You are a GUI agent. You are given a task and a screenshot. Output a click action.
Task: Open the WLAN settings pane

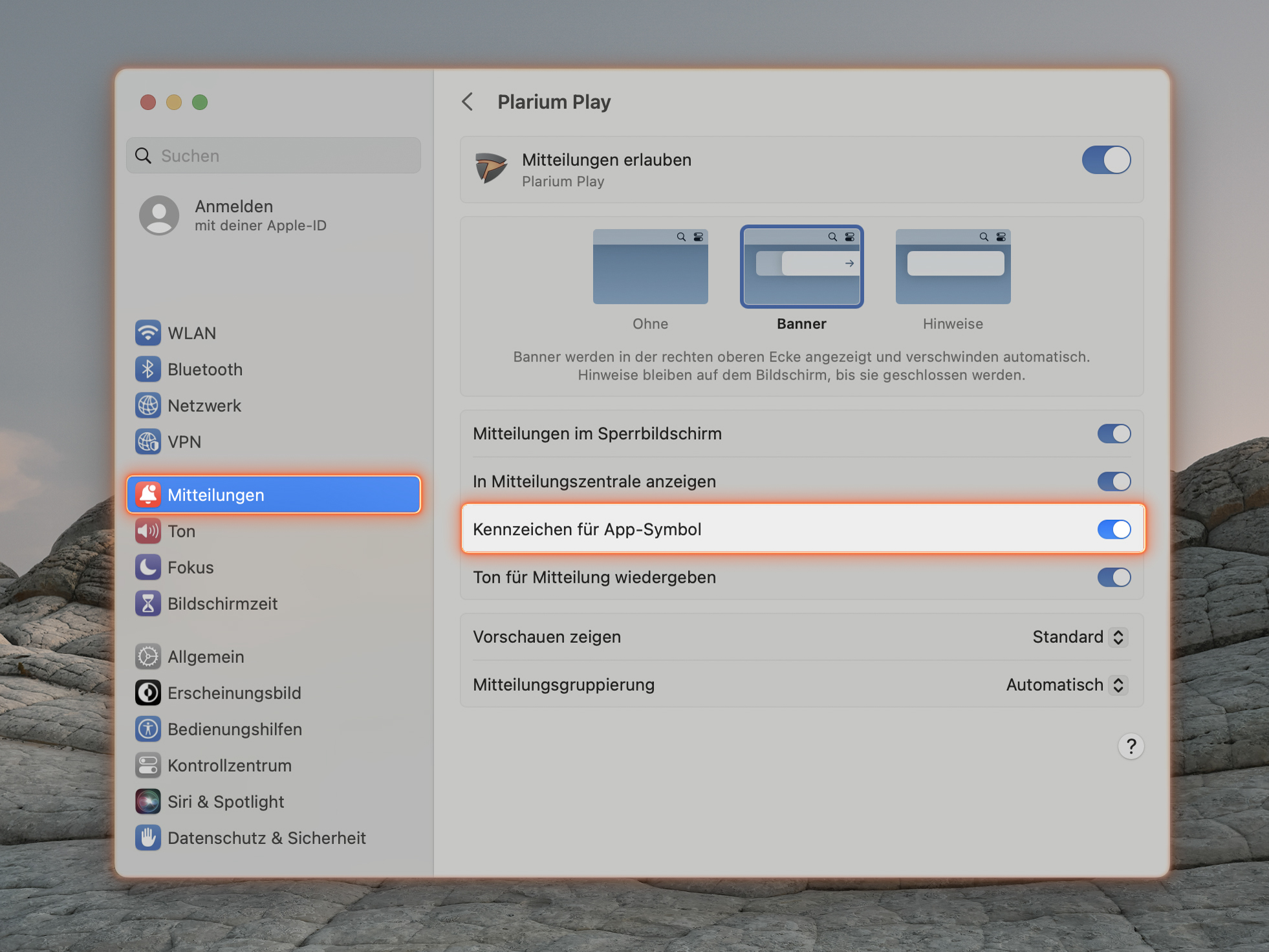[x=274, y=333]
